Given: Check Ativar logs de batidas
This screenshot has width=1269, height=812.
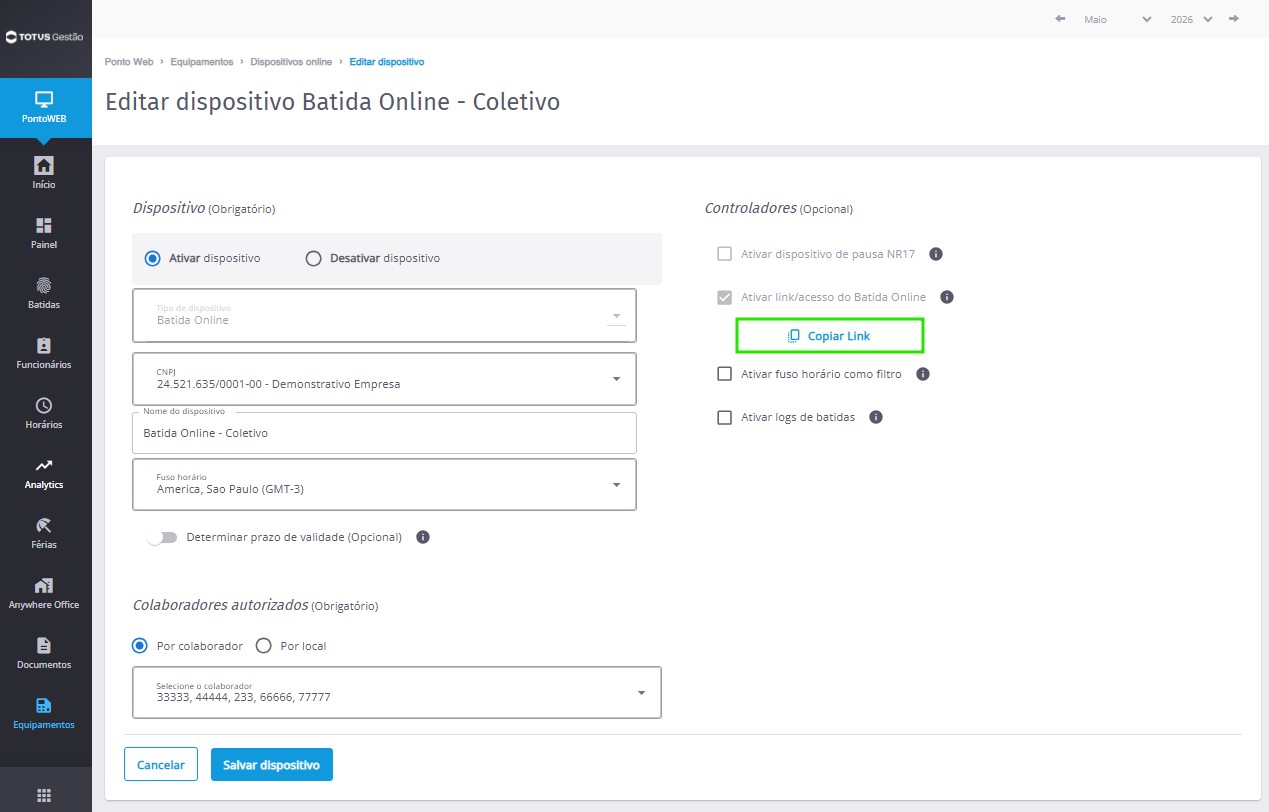Looking at the screenshot, I should pyautogui.click(x=725, y=417).
